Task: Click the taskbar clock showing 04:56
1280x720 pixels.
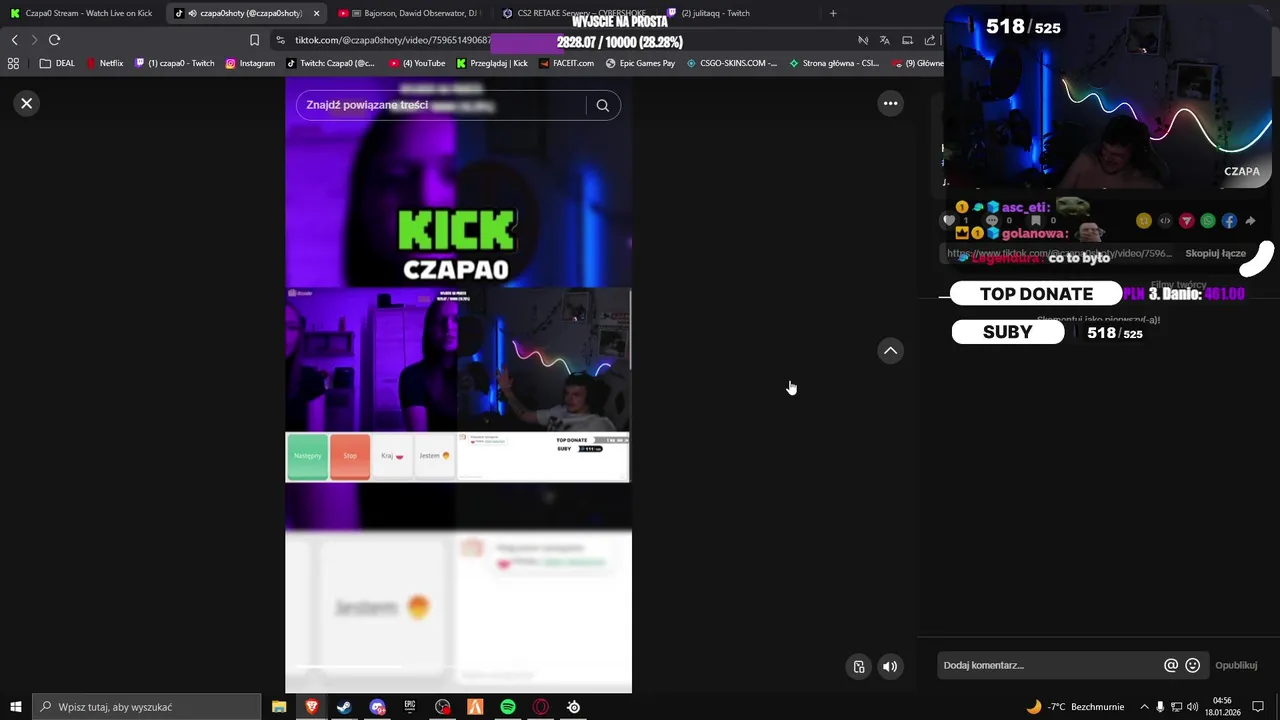Action: pos(1221,707)
